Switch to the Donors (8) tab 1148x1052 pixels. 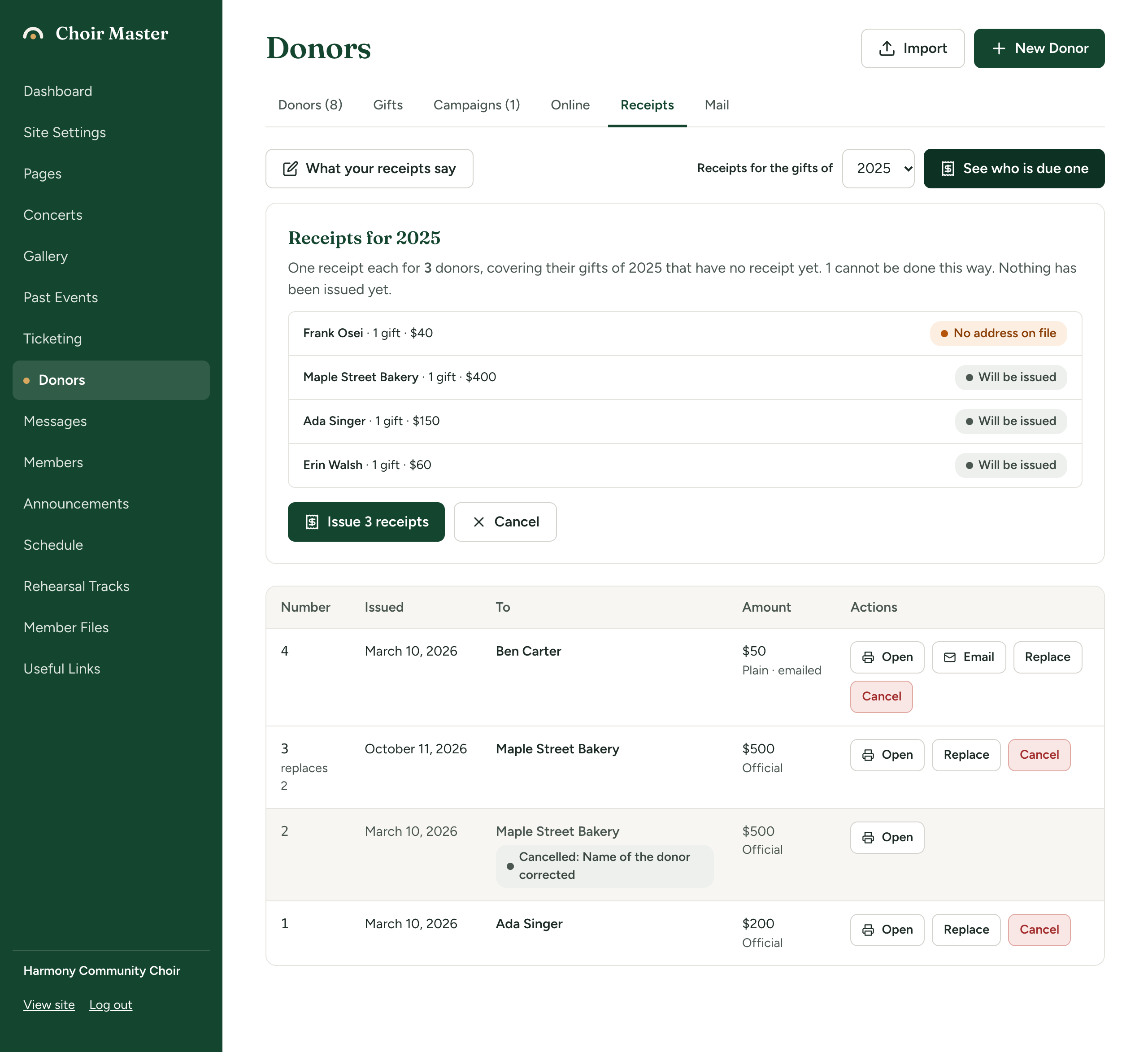pyautogui.click(x=310, y=105)
